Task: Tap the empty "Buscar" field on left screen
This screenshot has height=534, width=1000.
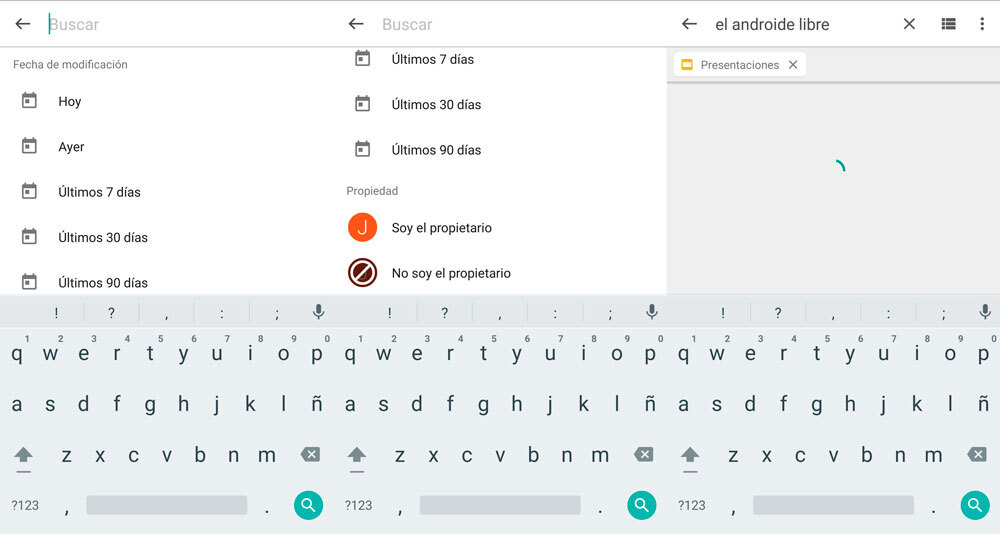Action: tap(180, 24)
